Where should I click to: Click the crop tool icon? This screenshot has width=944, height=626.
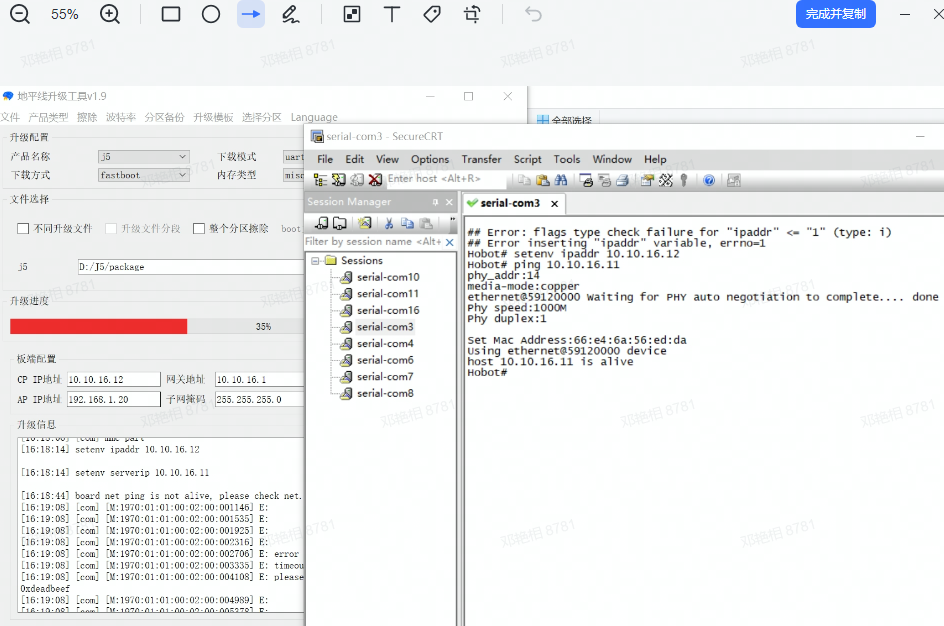pyautogui.click(x=472, y=14)
